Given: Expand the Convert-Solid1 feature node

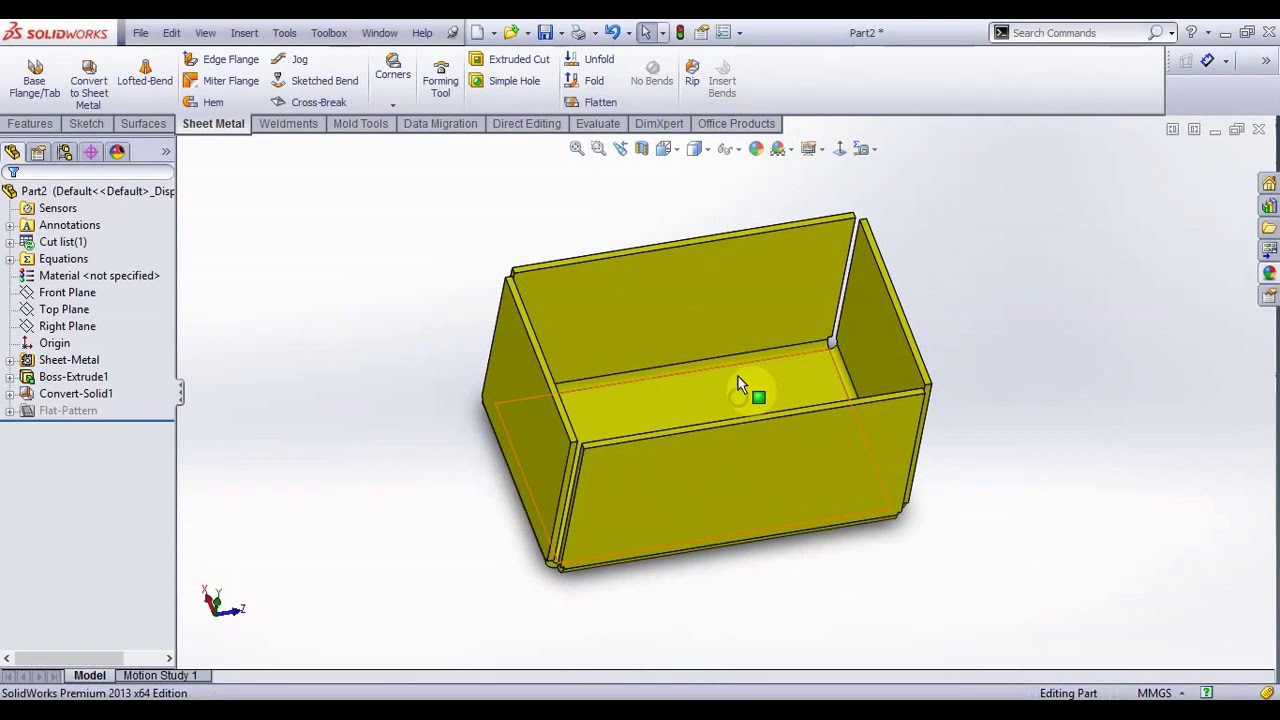Looking at the screenshot, I should click(x=10, y=394).
